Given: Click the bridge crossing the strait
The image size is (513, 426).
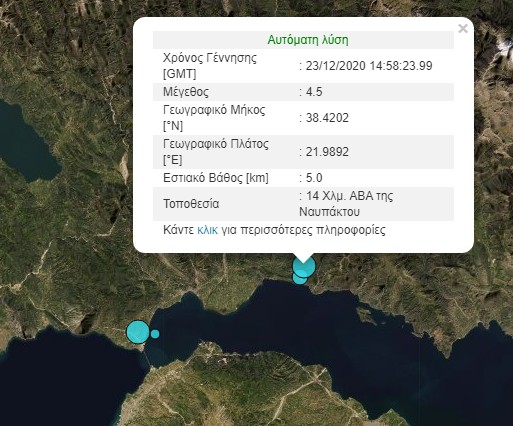Looking at the screenshot, I should coord(146,357).
